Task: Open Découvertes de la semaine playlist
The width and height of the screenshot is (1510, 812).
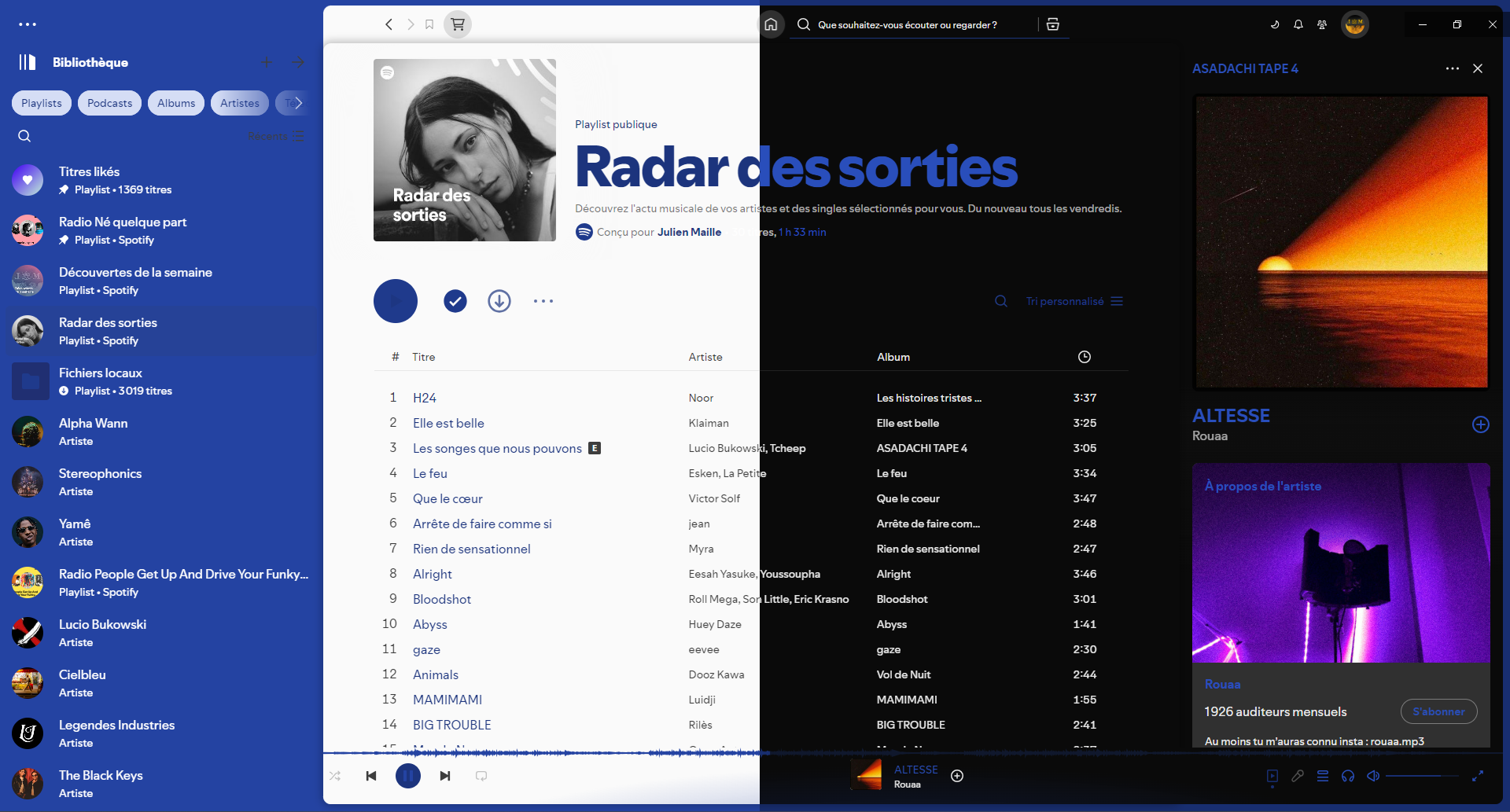Action: click(x=161, y=281)
